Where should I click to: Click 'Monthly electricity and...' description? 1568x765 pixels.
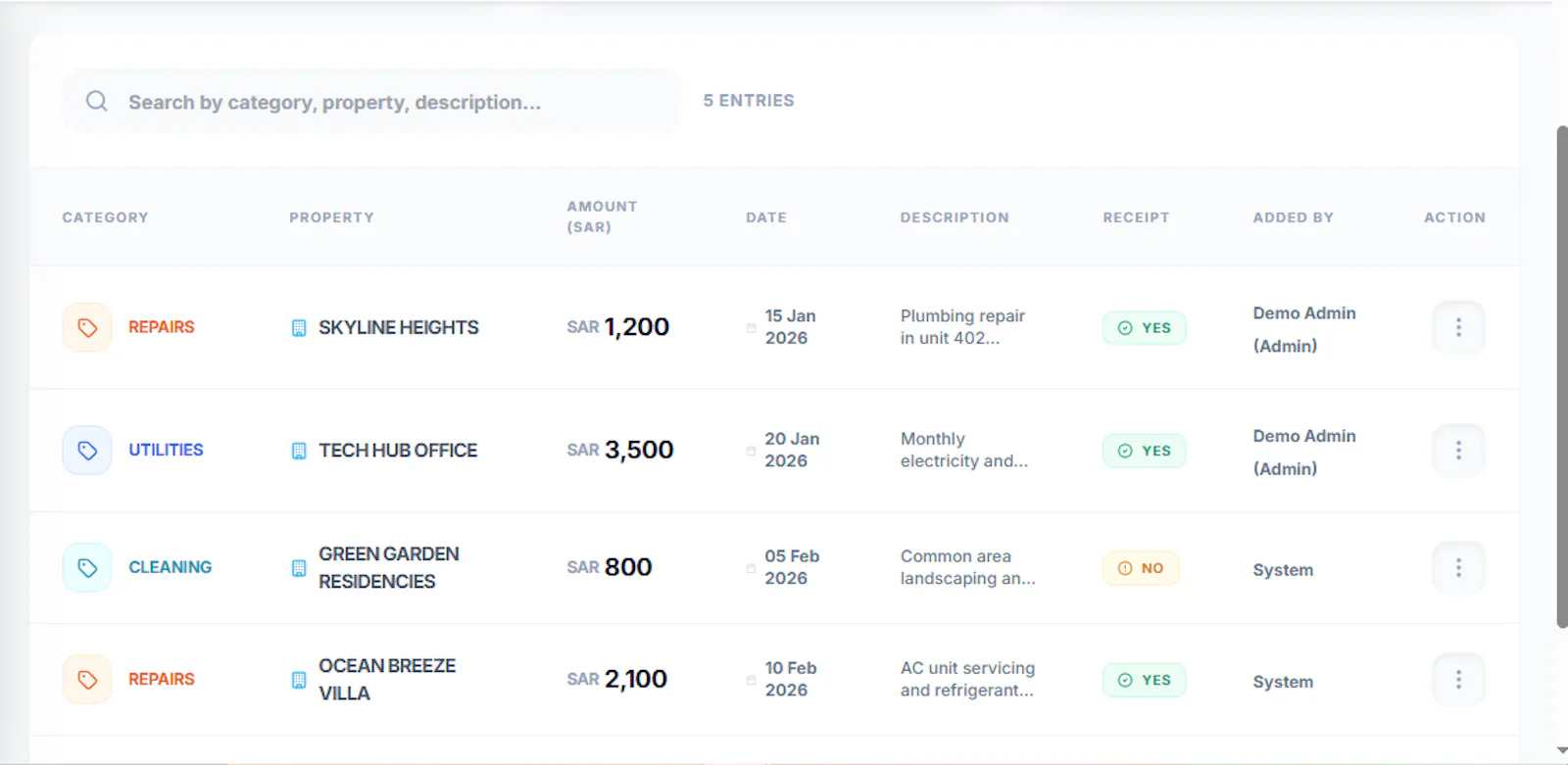[x=964, y=451]
